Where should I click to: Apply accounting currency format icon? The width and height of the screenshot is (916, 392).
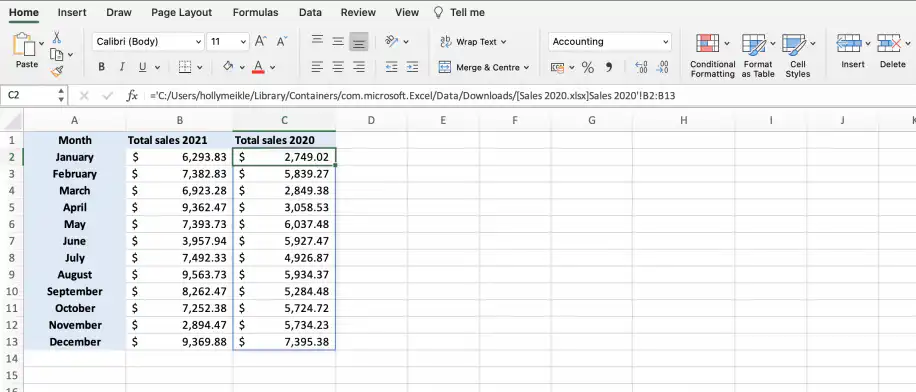[558, 68]
